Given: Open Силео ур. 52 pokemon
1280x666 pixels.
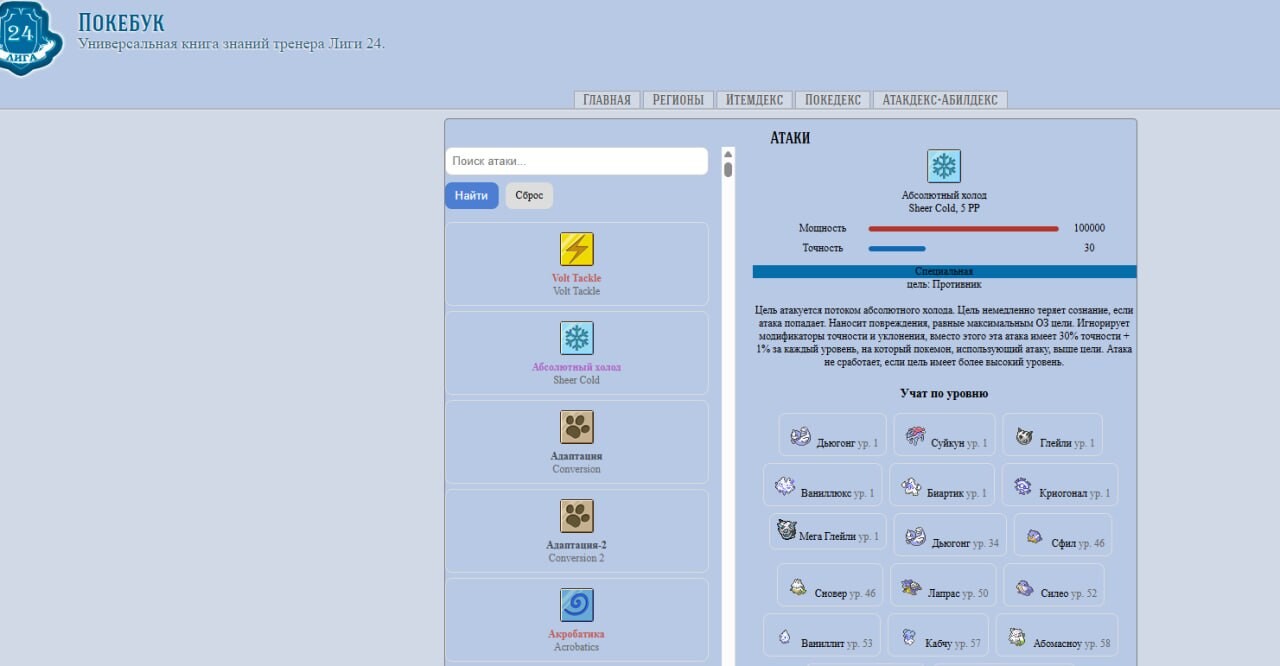Looking at the screenshot, I should click(x=1054, y=585).
